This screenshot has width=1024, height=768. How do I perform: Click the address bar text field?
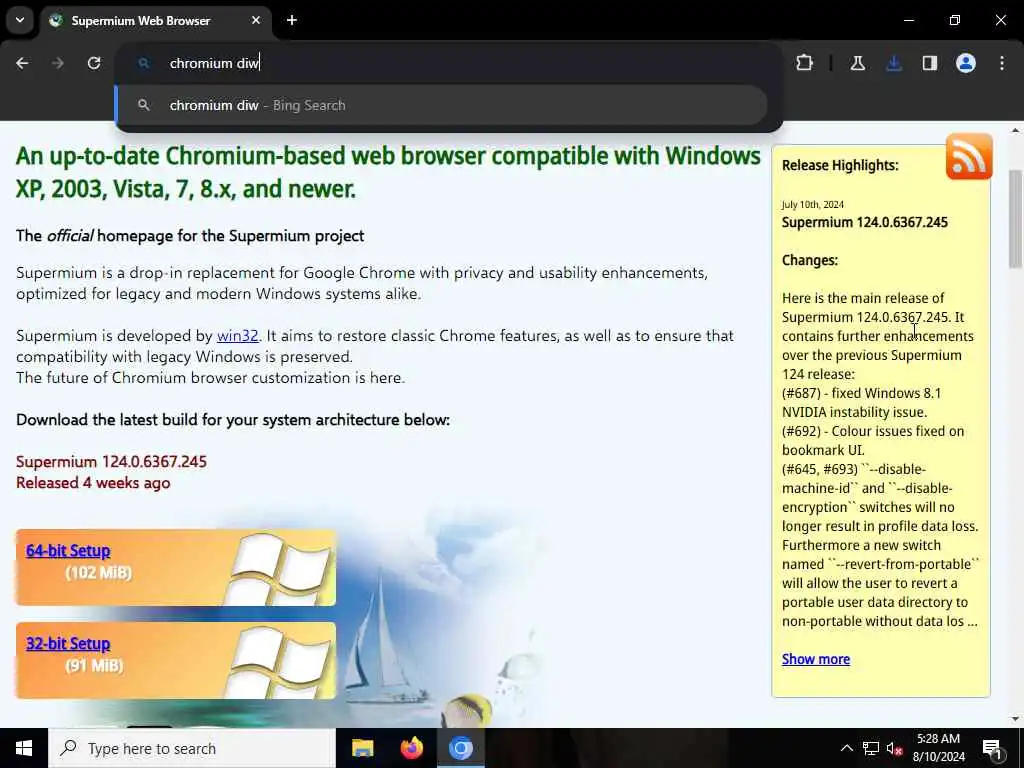pos(451,63)
